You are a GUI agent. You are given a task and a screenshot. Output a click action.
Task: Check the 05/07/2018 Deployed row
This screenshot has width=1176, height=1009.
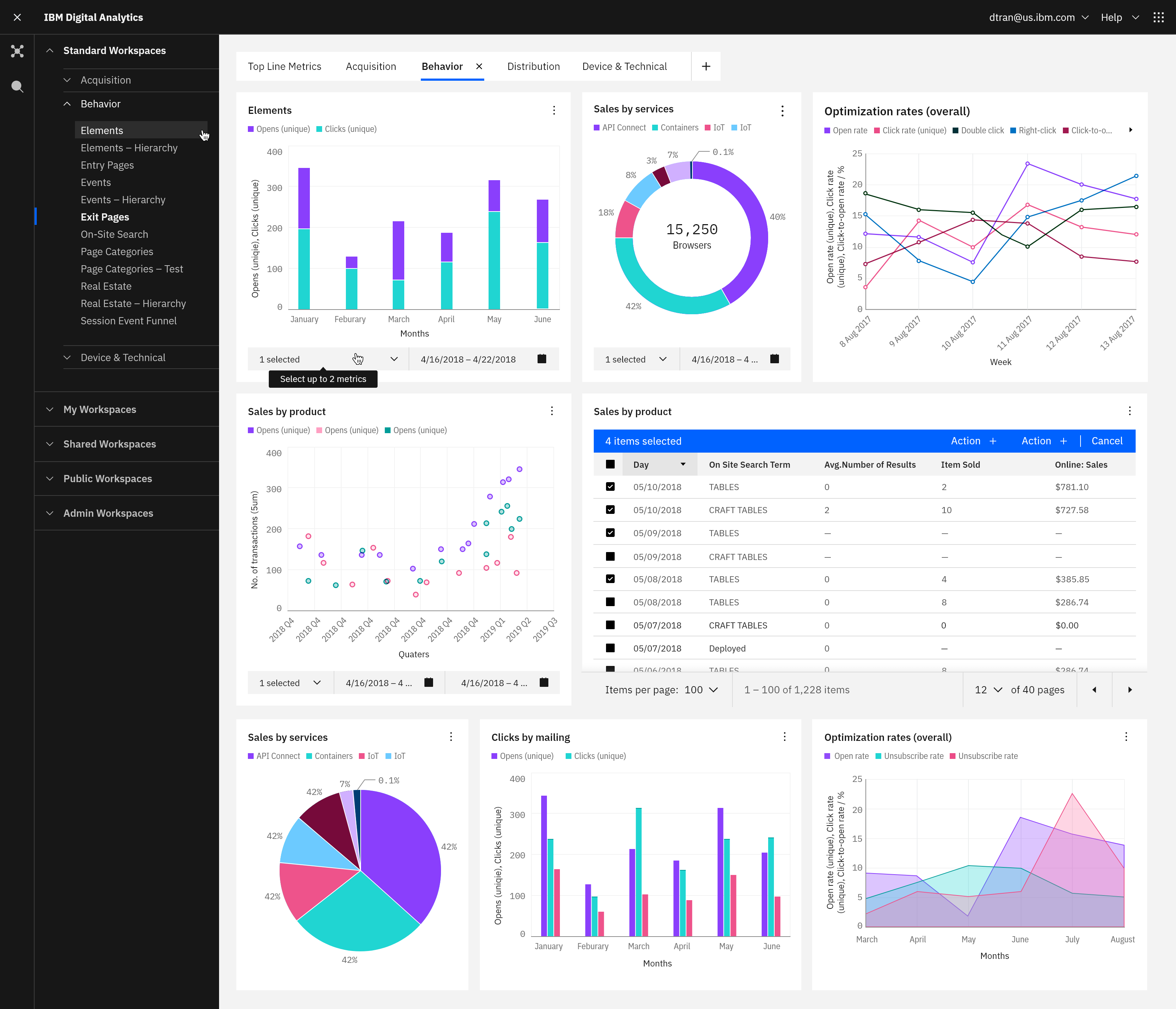(610, 648)
